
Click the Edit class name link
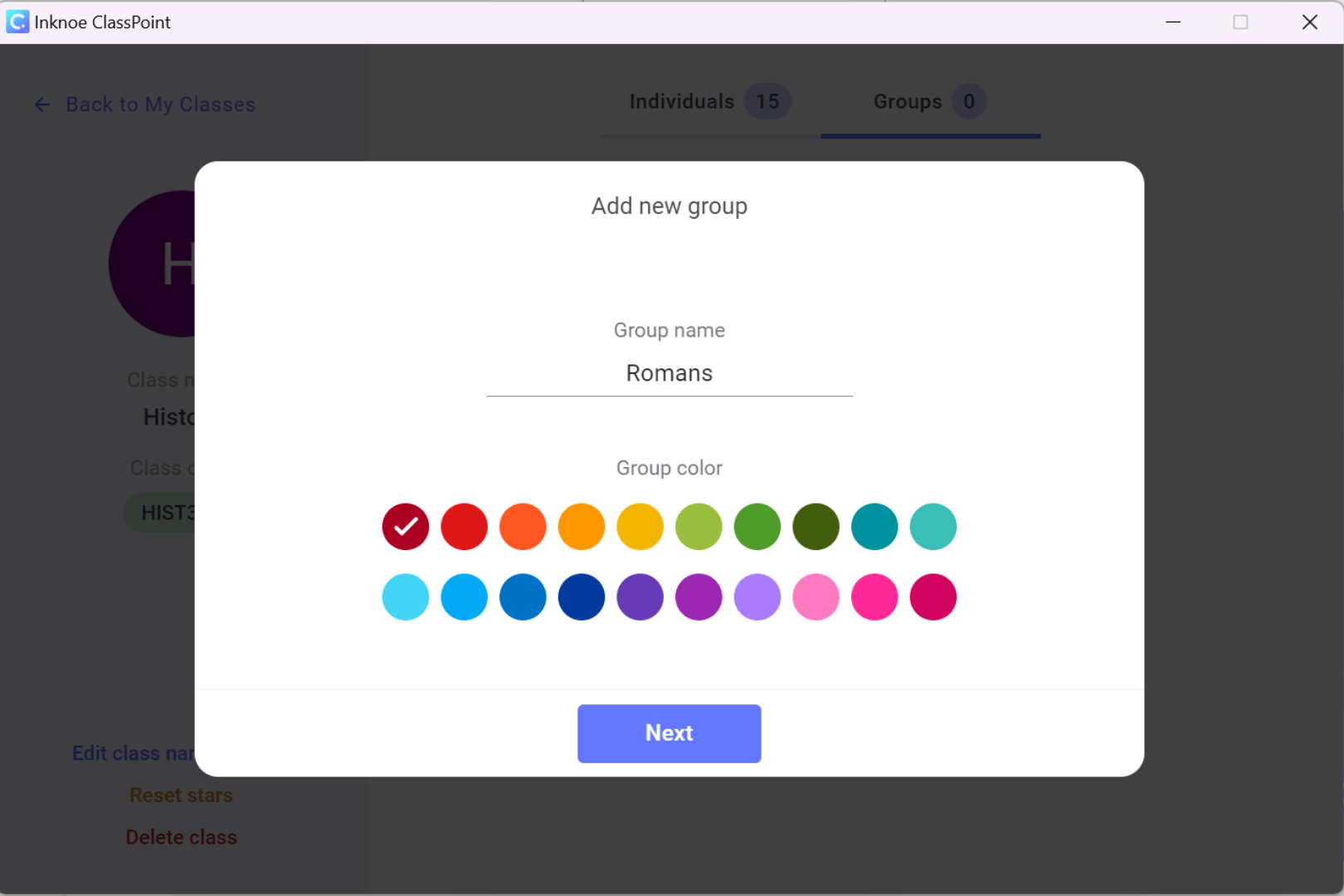134,753
